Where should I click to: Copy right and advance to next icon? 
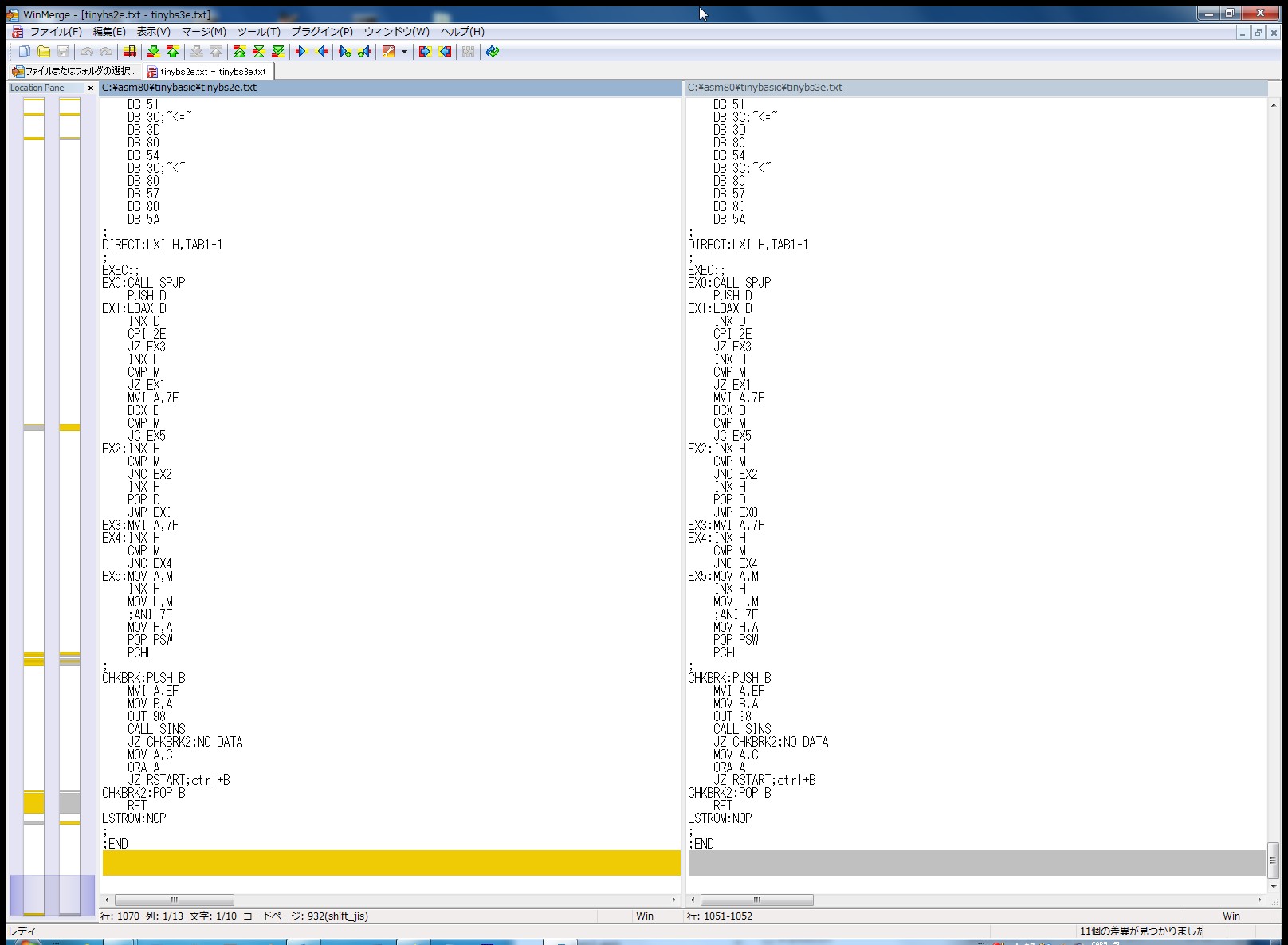pyautogui.click(x=345, y=52)
